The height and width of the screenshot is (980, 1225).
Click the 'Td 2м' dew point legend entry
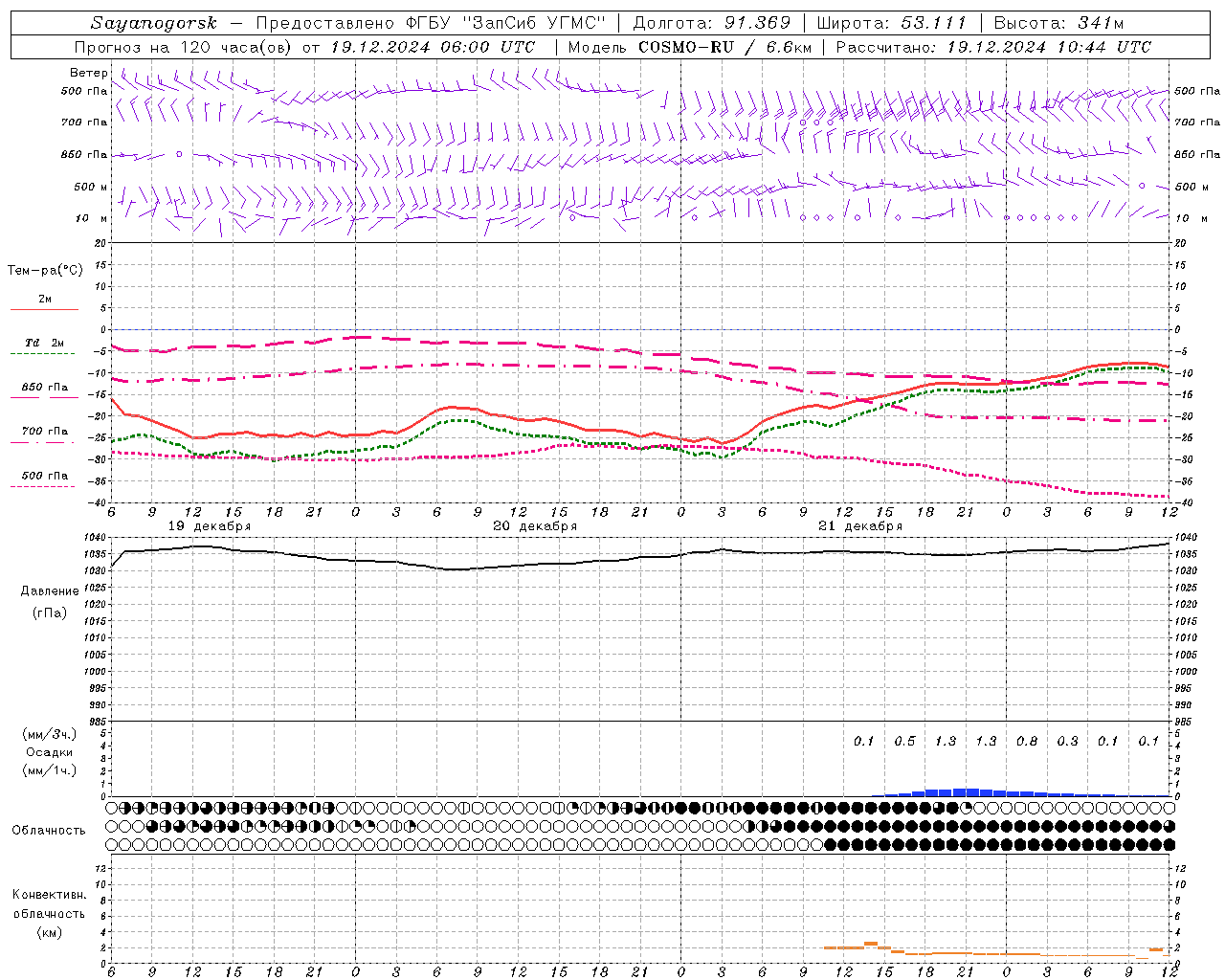[x=45, y=343]
